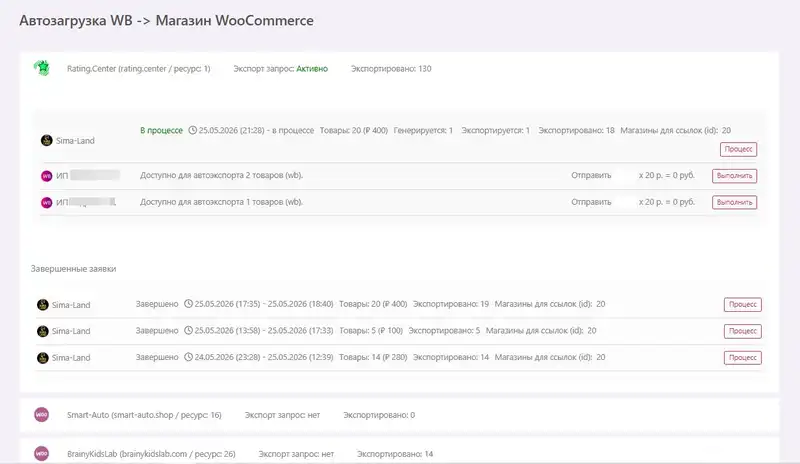Click clock icon beside 25.05.2026 (21:28)
Screen dimensions: 800x464
pos(192,130)
